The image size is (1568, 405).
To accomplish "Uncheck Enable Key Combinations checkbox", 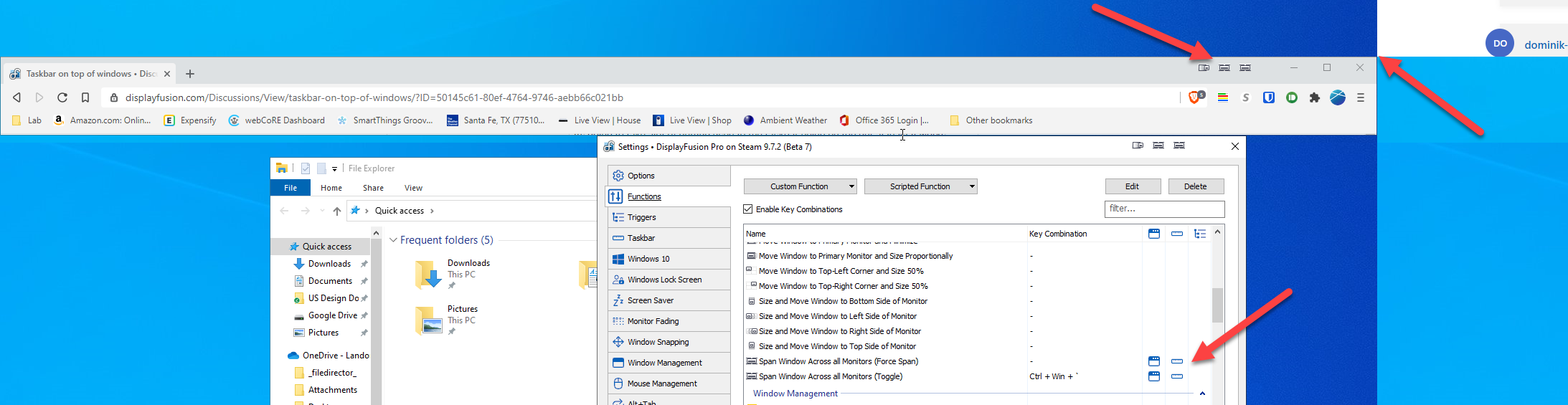I will [x=748, y=209].
